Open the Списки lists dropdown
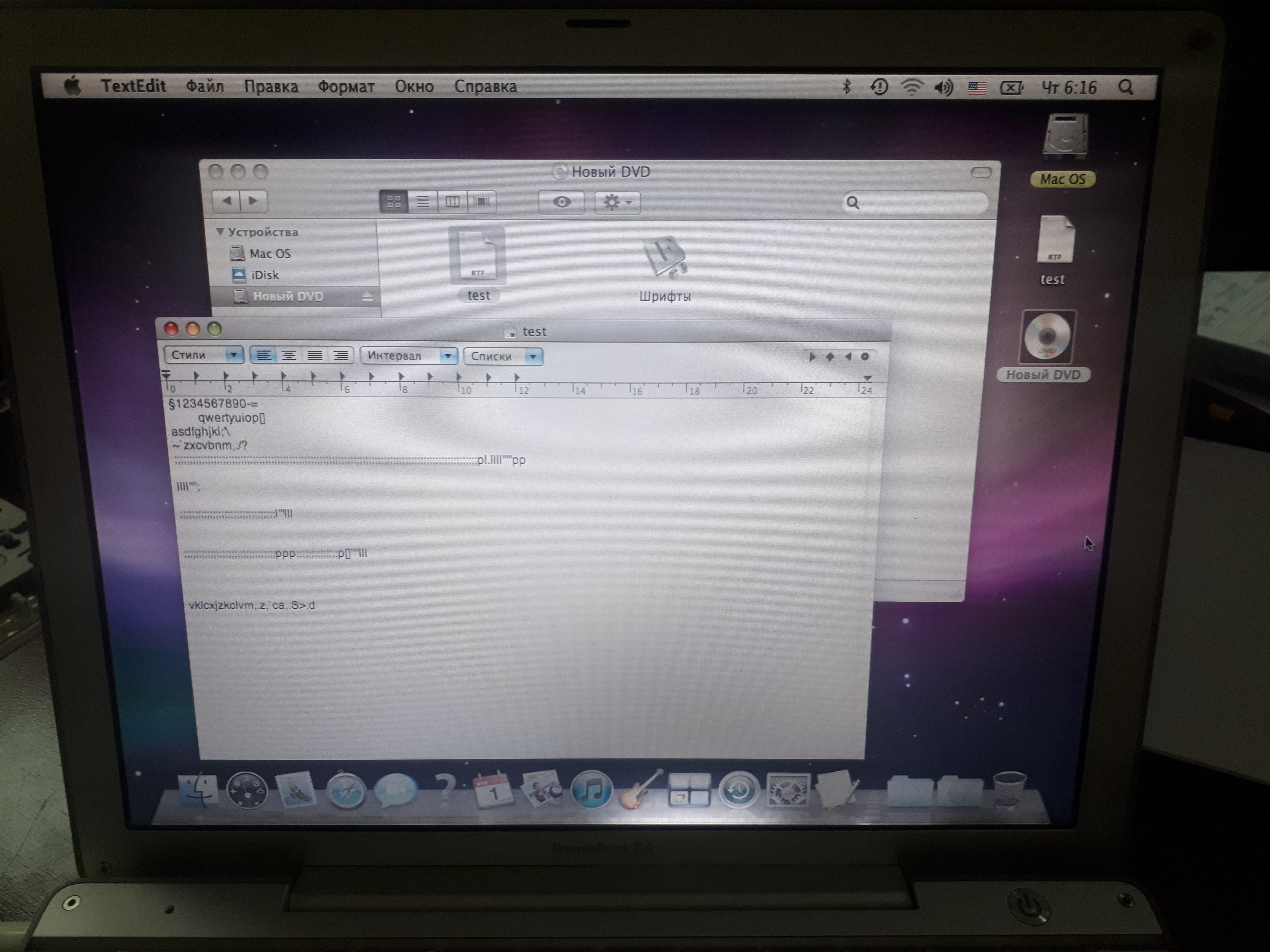The height and width of the screenshot is (952, 1270). pyautogui.click(x=503, y=356)
